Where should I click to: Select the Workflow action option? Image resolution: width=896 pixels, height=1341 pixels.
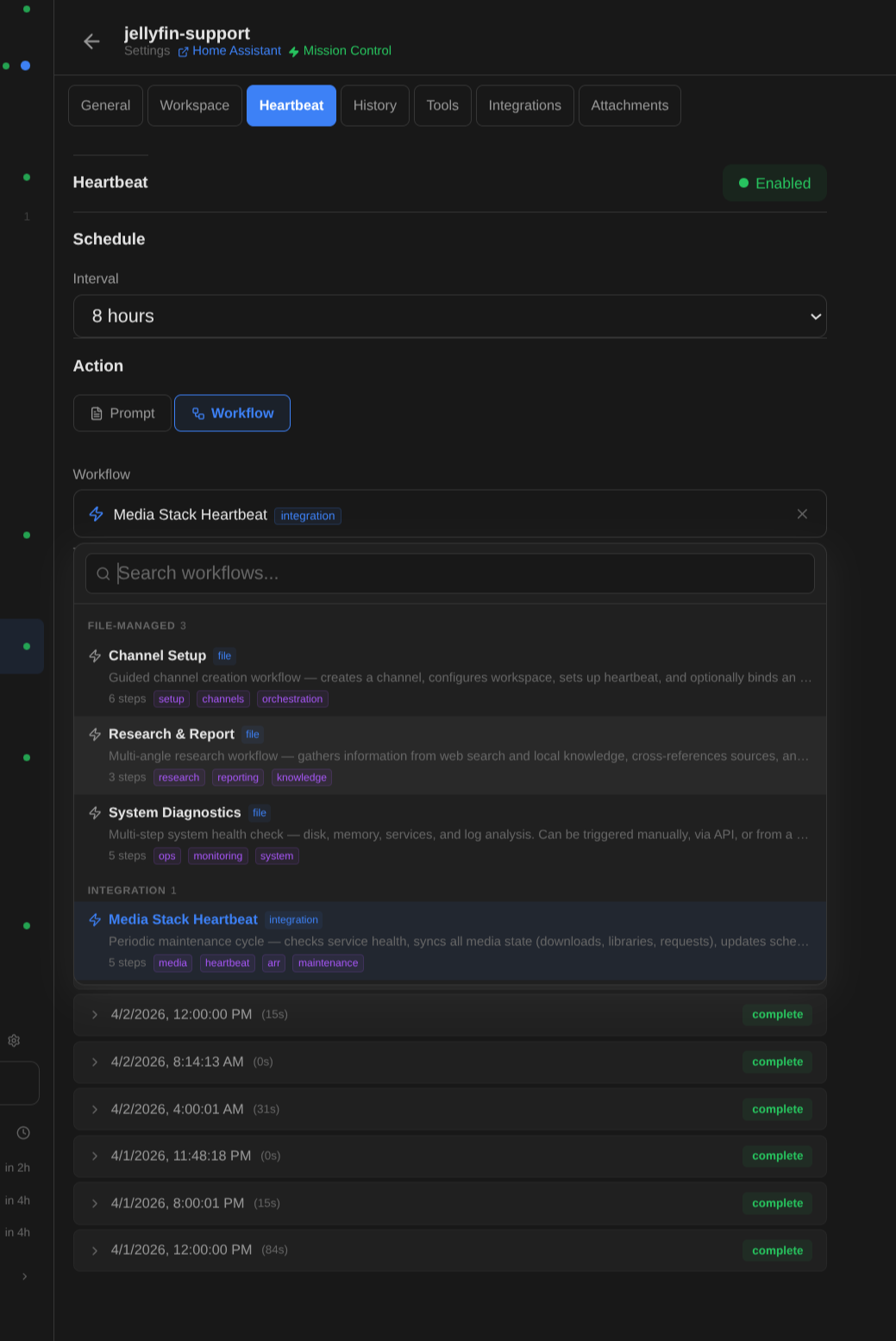pyautogui.click(x=232, y=413)
